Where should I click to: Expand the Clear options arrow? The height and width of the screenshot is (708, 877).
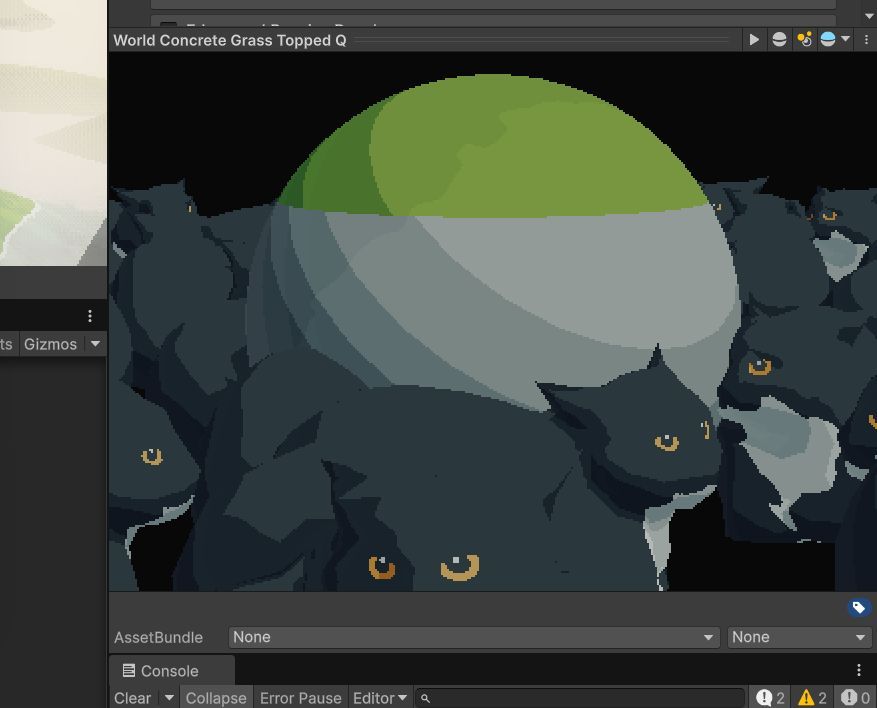tap(168, 698)
